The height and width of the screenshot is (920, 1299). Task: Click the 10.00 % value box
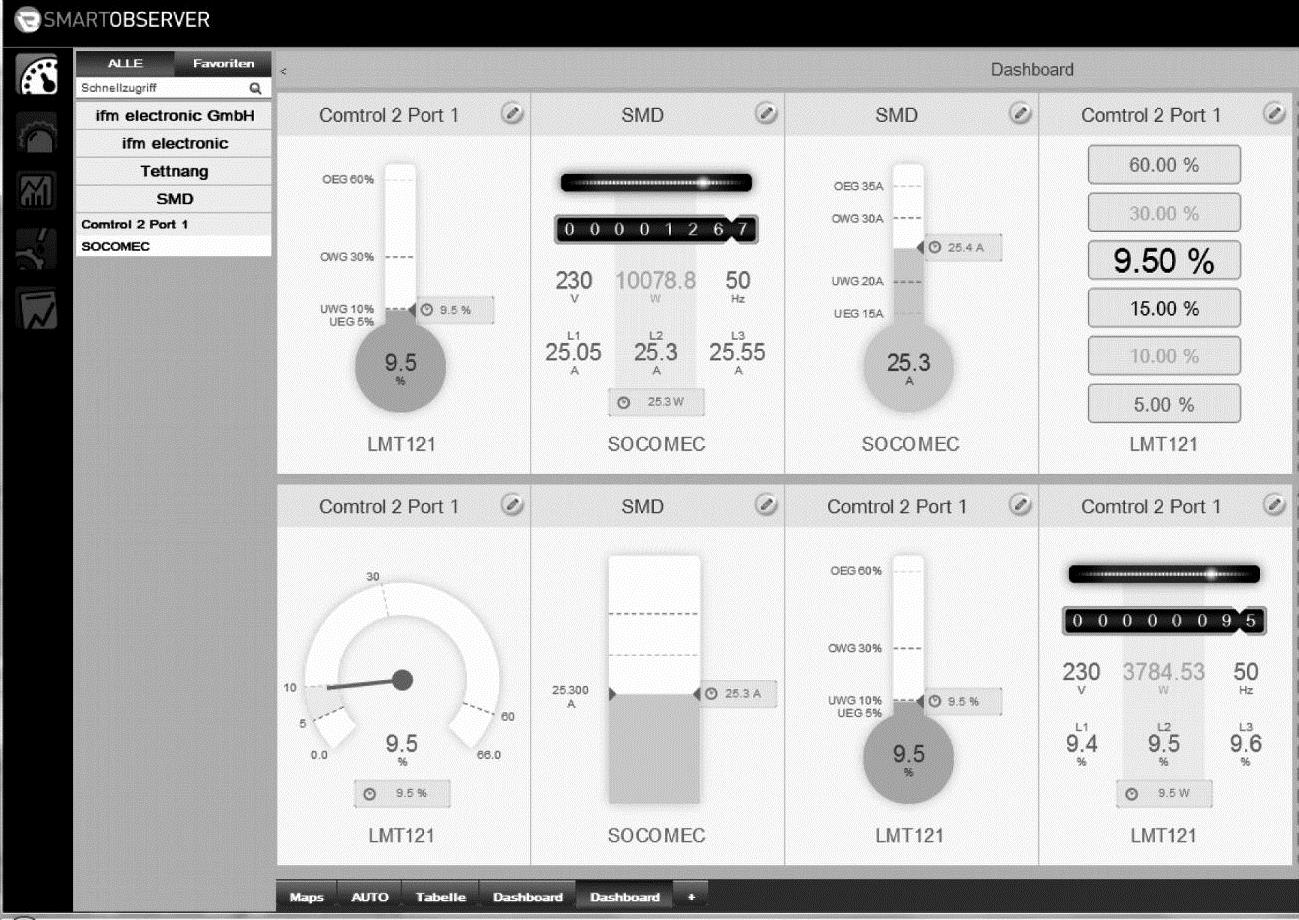click(x=1164, y=356)
